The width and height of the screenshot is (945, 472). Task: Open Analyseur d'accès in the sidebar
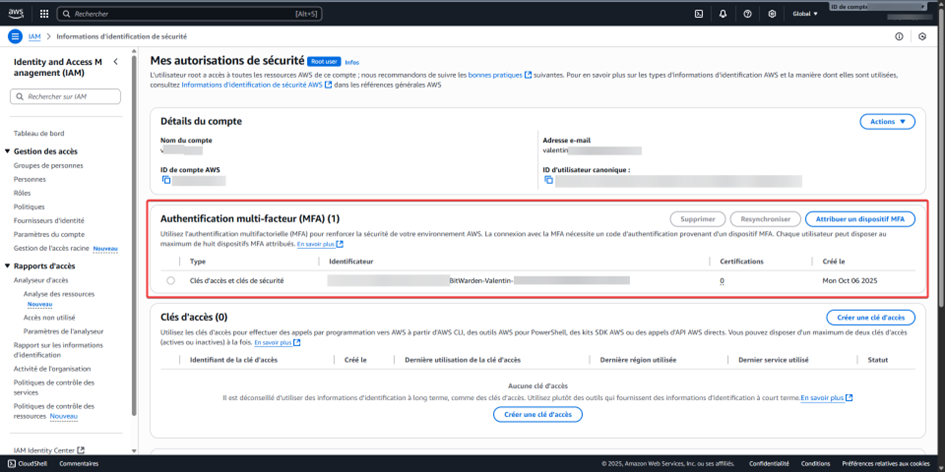[x=41, y=280]
